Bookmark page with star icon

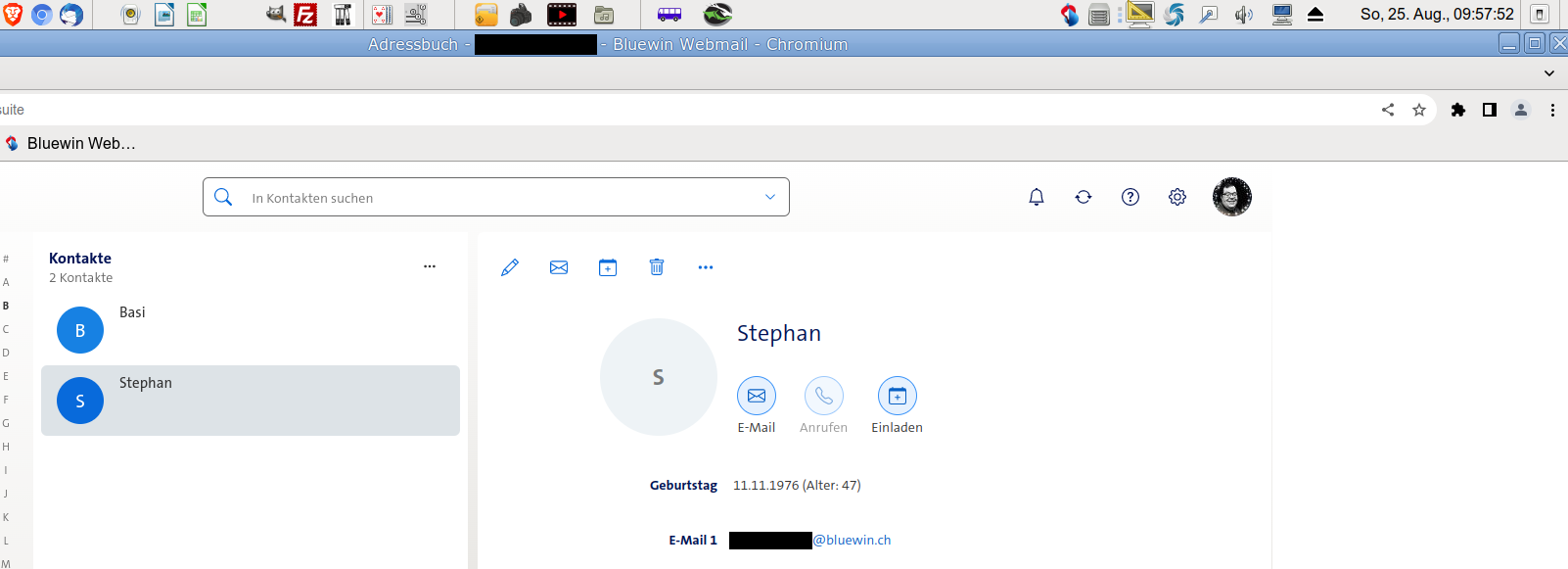[x=1419, y=110]
